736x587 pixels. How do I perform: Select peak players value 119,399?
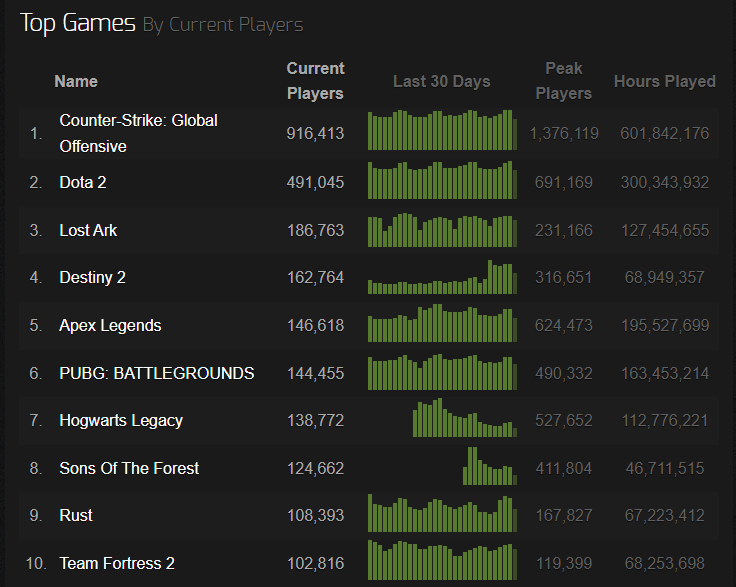tap(564, 563)
